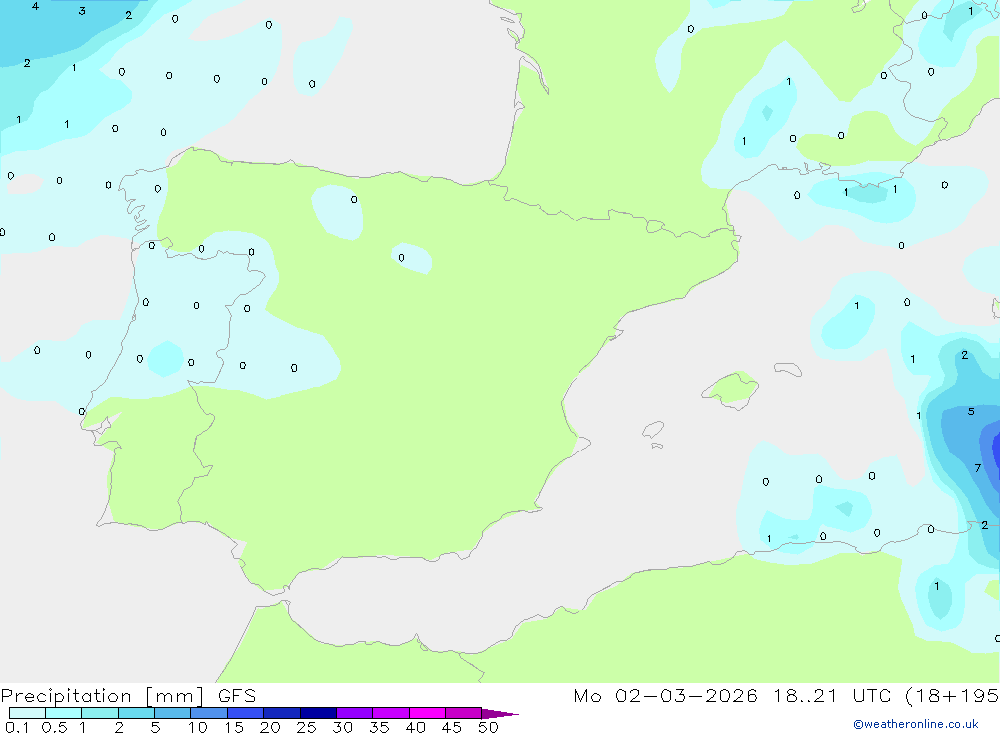
Task: Click legend label '25'
Action: click(x=306, y=727)
